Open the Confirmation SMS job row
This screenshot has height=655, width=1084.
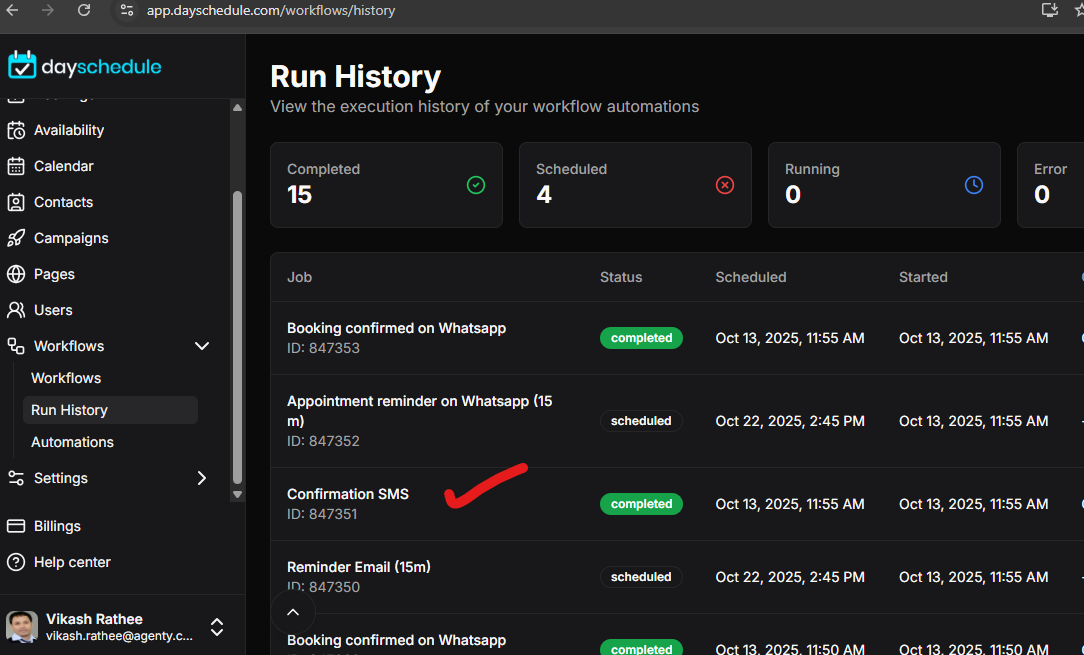[x=348, y=494]
